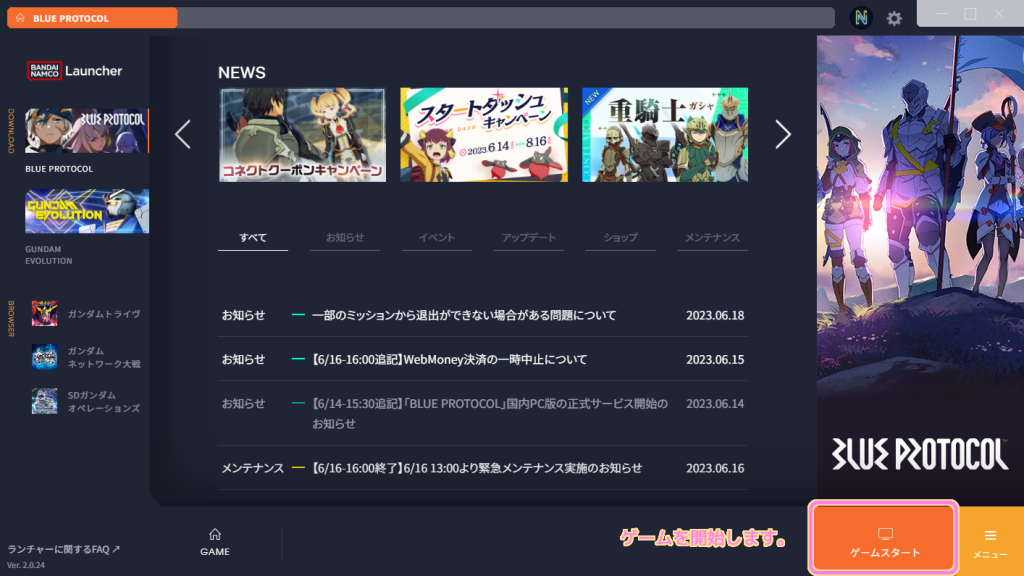
Task: Open スタートダッシュキャンペーン news banner
Action: [484, 135]
